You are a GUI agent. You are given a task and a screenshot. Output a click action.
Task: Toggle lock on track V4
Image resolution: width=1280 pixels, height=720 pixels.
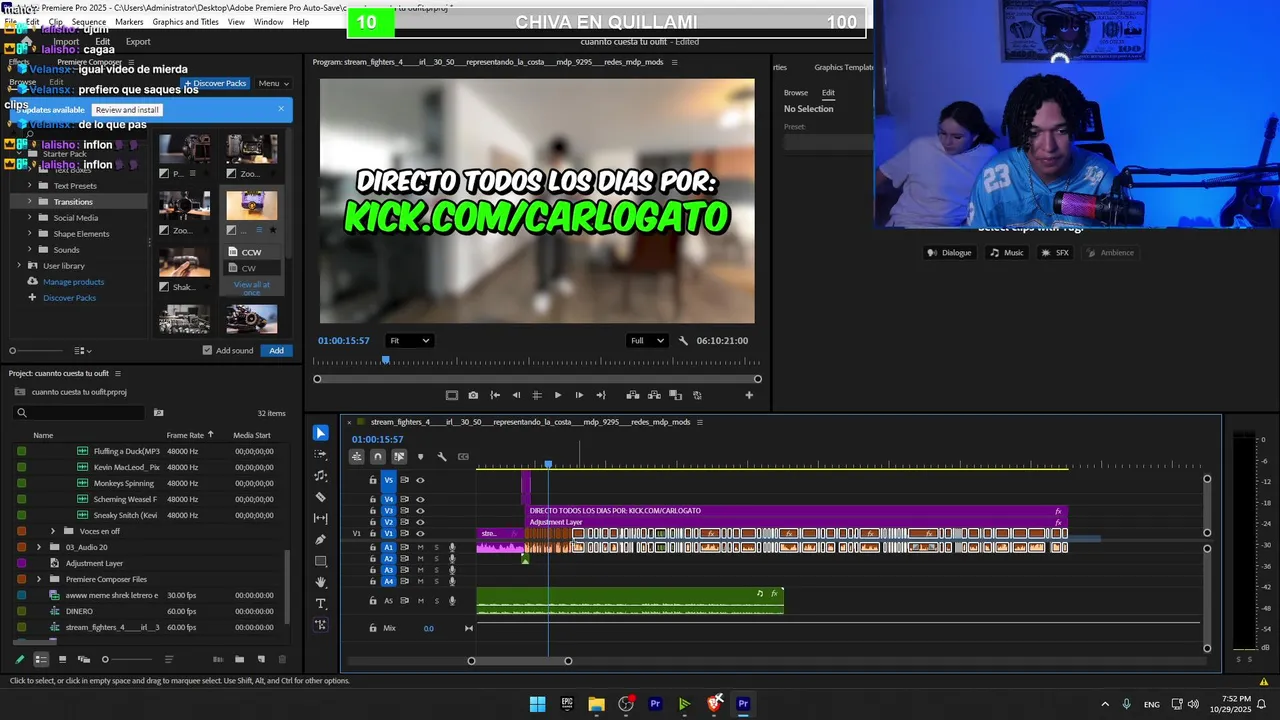[x=373, y=499]
